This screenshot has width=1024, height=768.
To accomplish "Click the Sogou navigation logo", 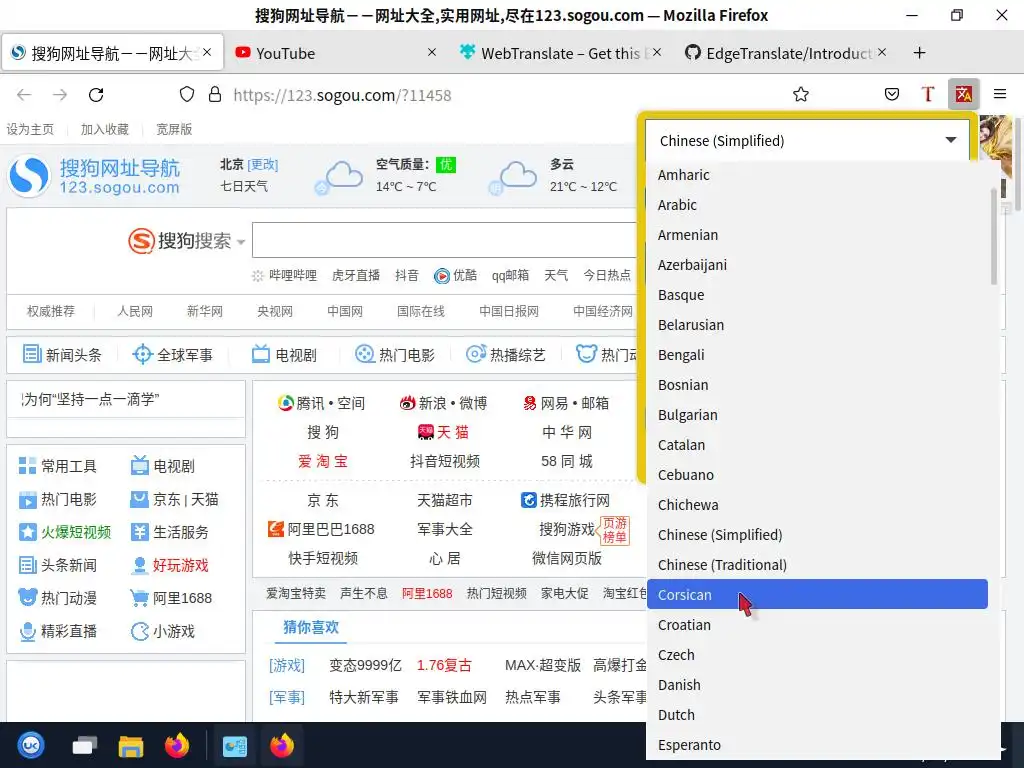I will point(94,176).
